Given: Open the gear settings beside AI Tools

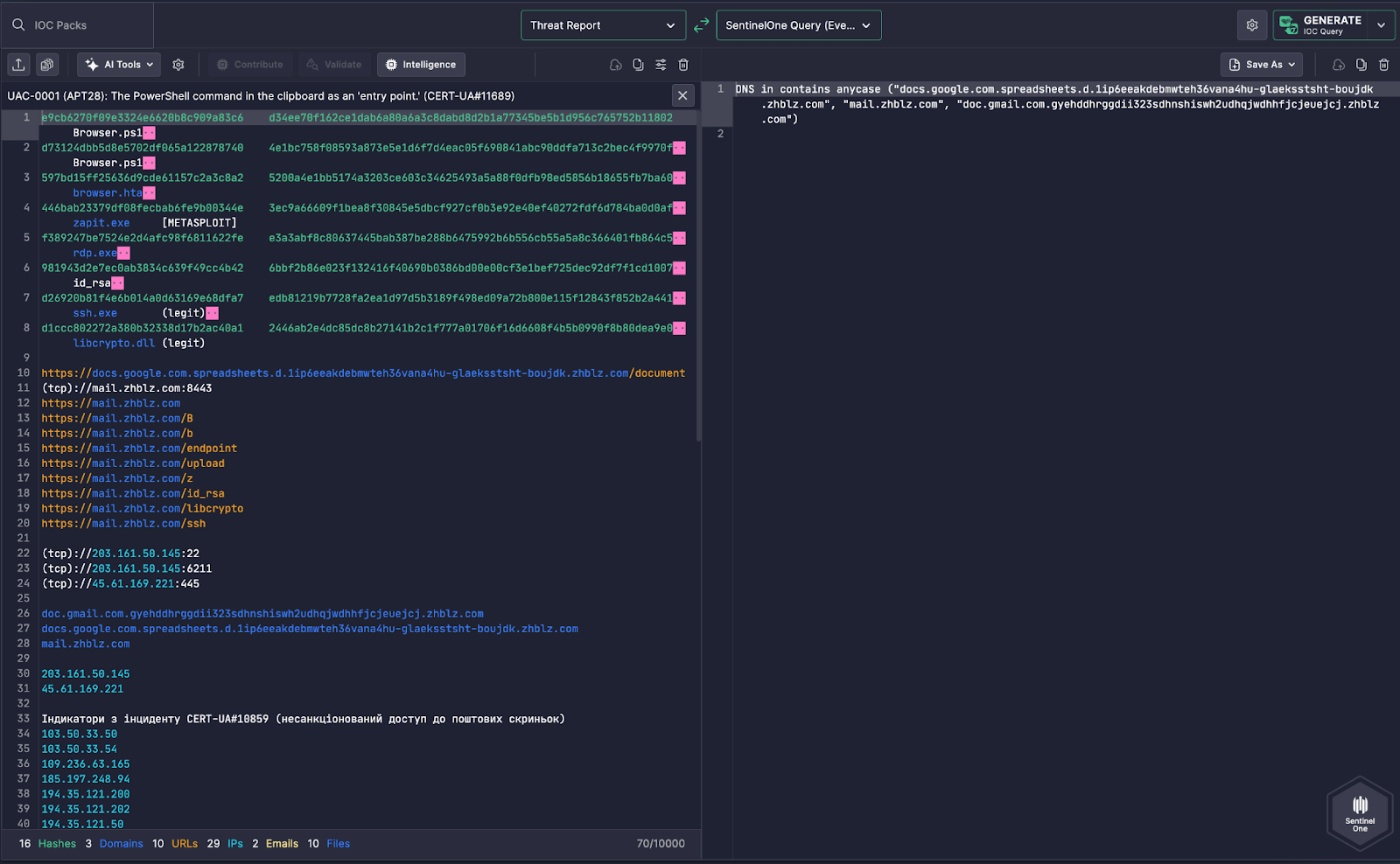Looking at the screenshot, I should coord(178,65).
